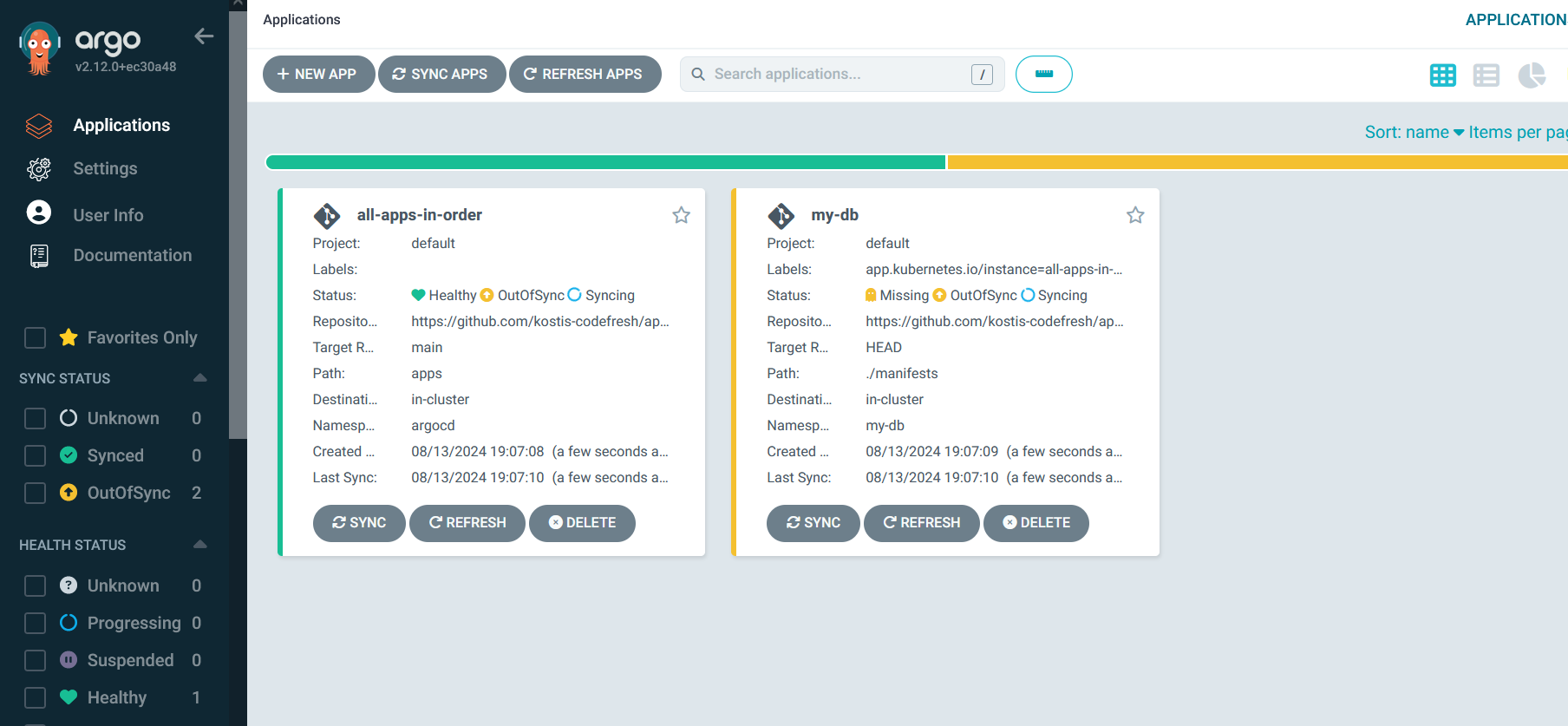Open the all-apps-in-order application title
1568x726 pixels.
(x=420, y=215)
